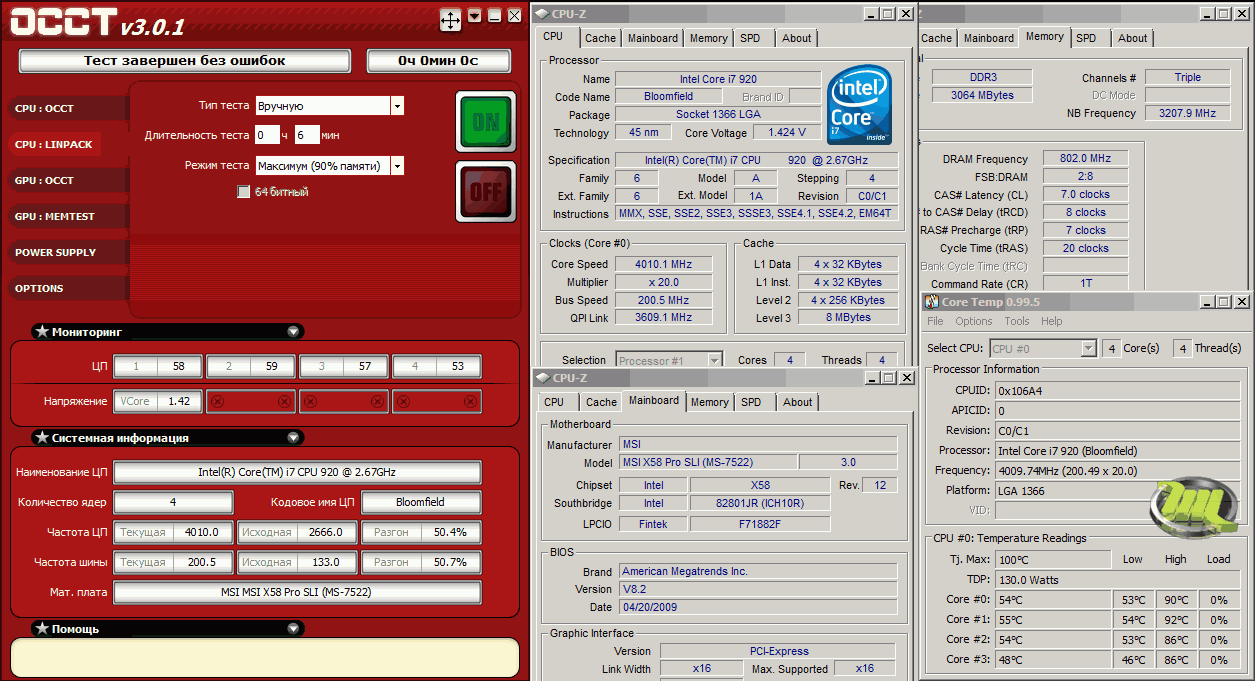The image size is (1255, 681).
Task: Open the Тип теста dropdown
Action: pyautogui.click(x=397, y=105)
